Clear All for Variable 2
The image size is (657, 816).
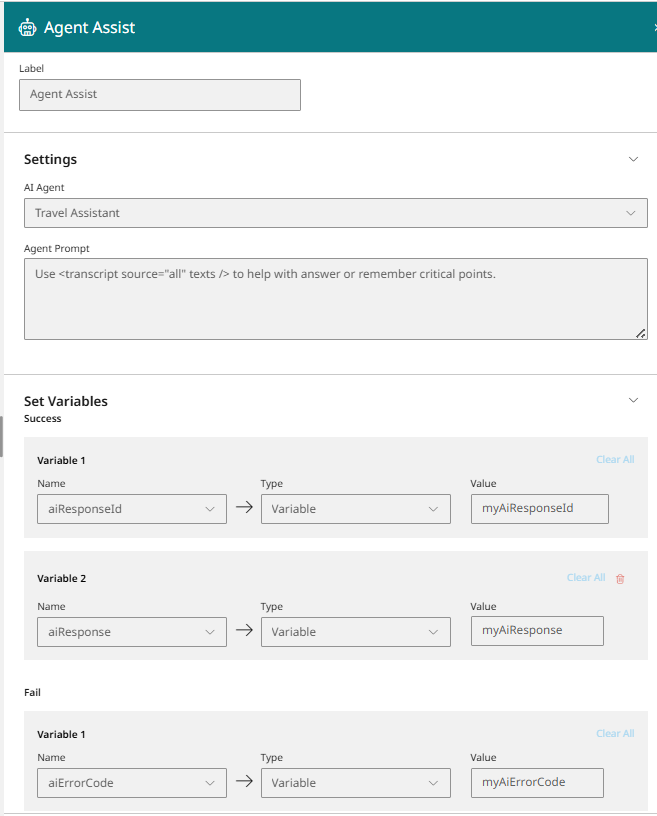pos(586,578)
